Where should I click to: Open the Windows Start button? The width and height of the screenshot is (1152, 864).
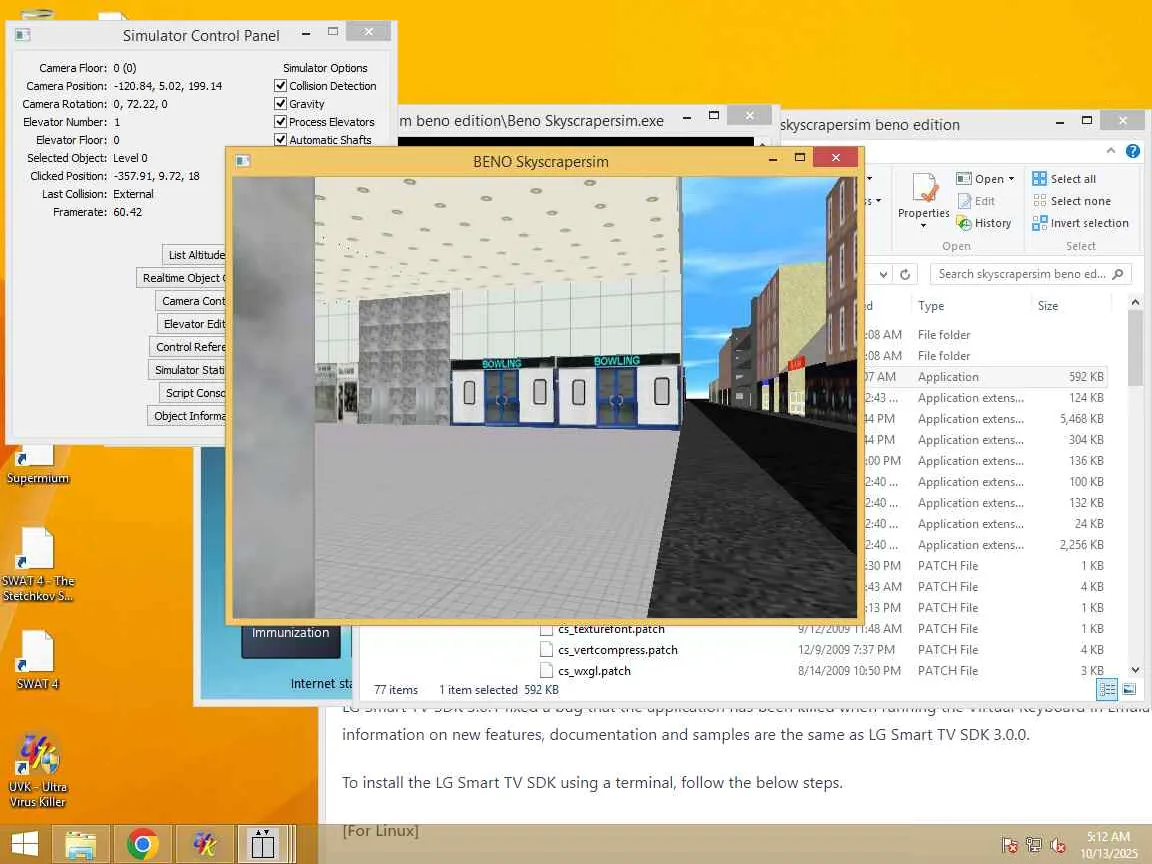tap(25, 844)
